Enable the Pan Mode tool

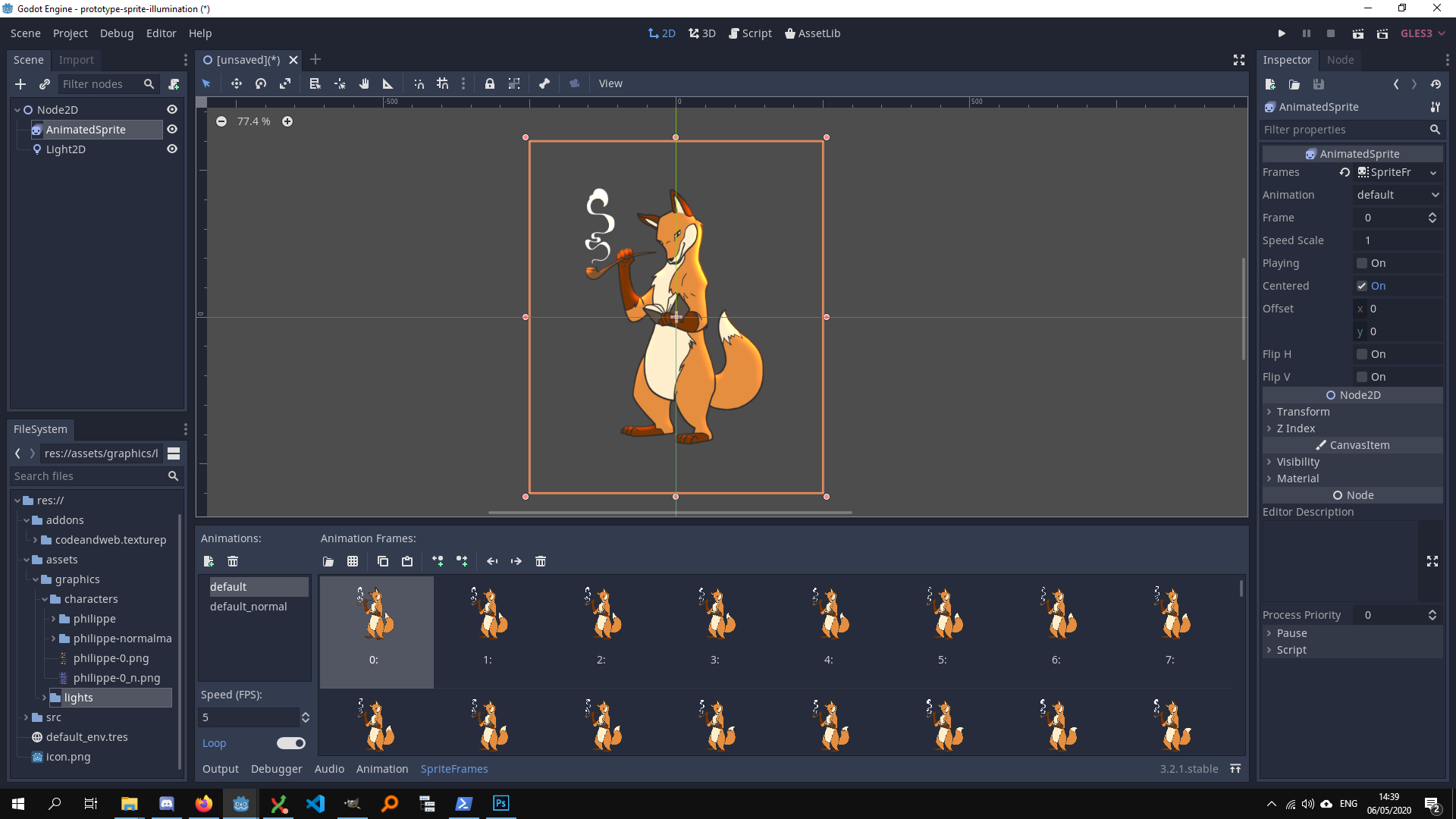364,83
